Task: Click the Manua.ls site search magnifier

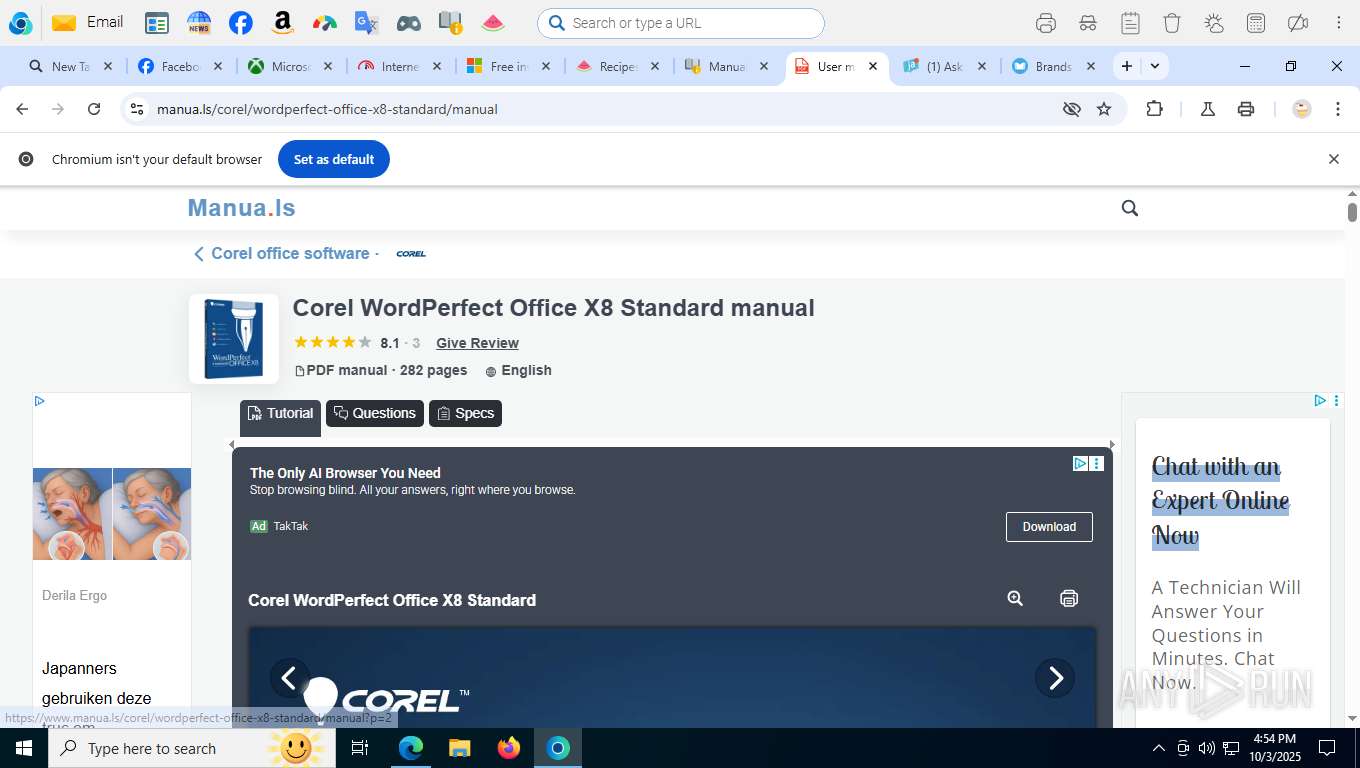Action: 1130,208
